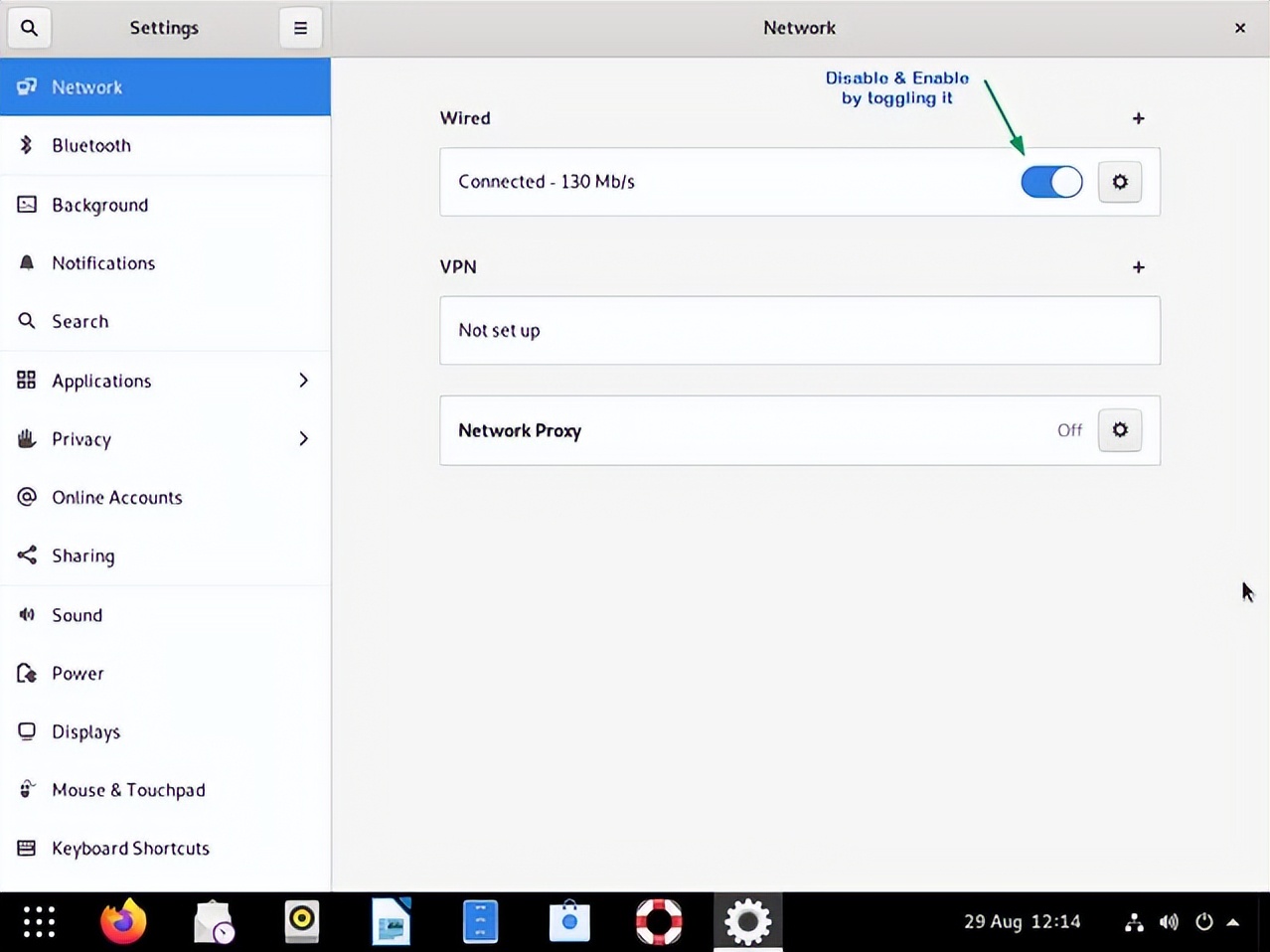
Task: Show the applications grid launcher
Action: point(39,922)
